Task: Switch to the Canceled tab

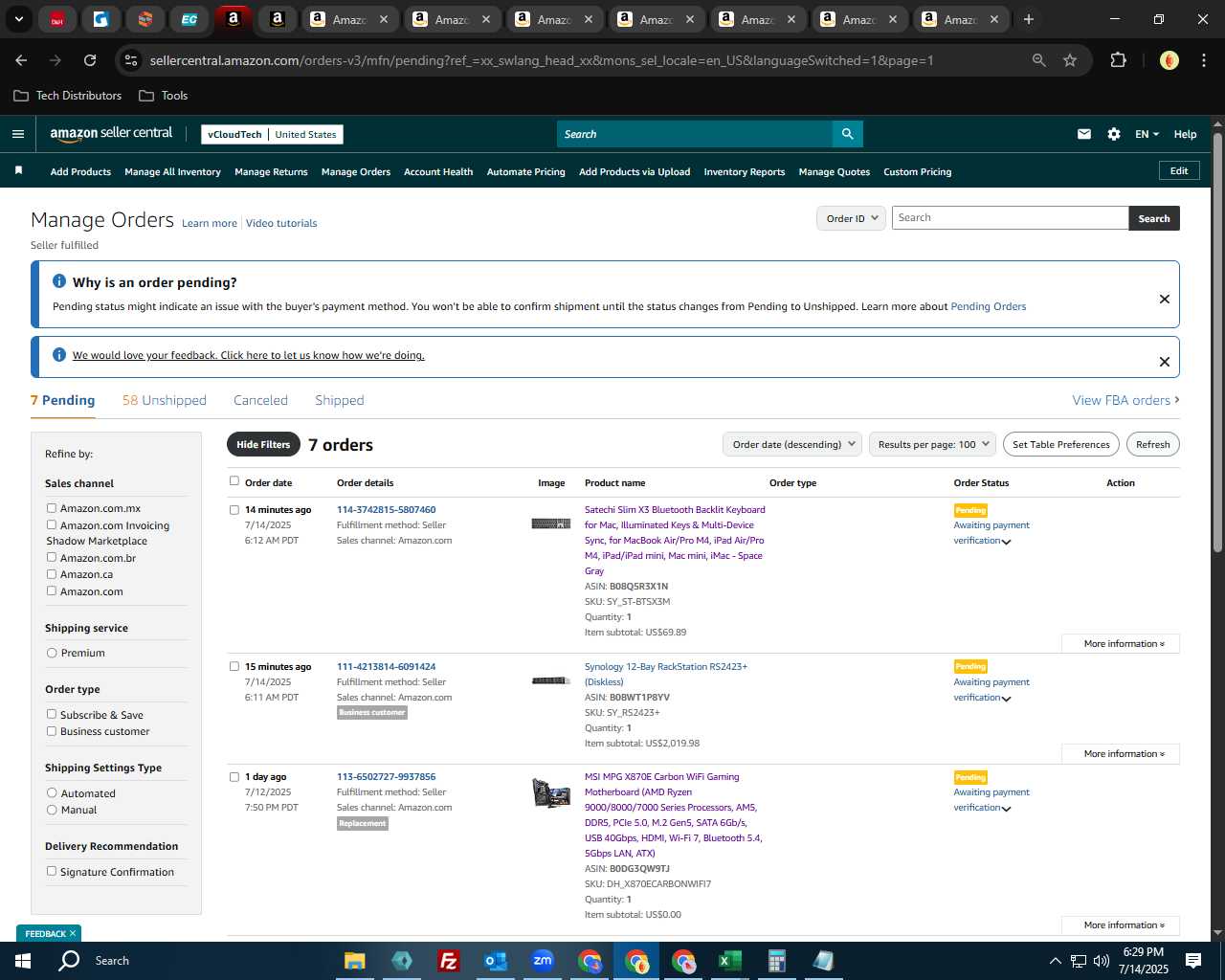Action: click(260, 400)
